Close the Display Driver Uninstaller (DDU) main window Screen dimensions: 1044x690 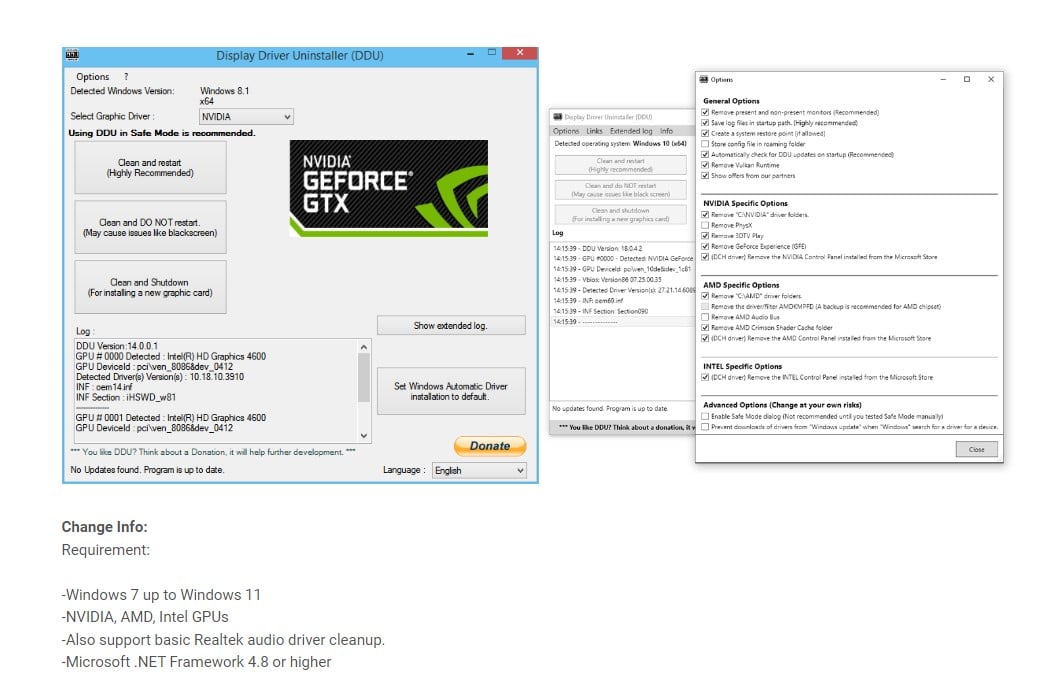tap(519, 53)
